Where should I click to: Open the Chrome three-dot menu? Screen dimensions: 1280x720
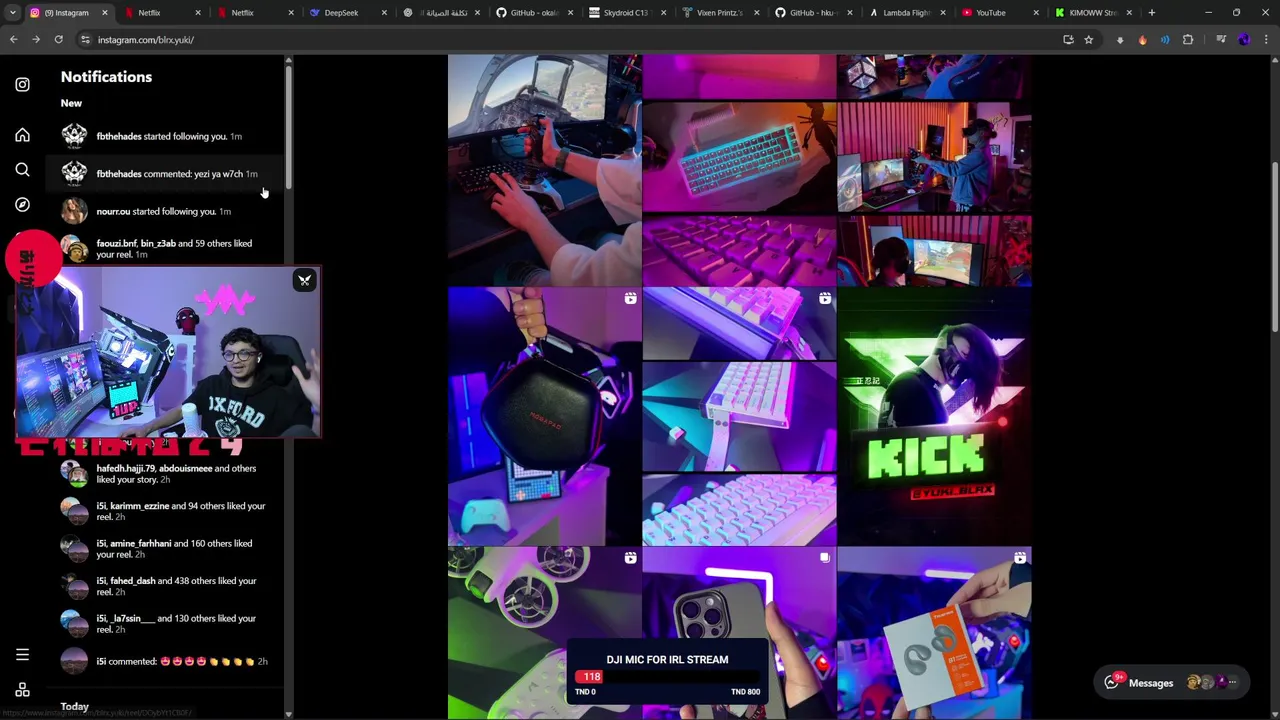[1266, 40]
